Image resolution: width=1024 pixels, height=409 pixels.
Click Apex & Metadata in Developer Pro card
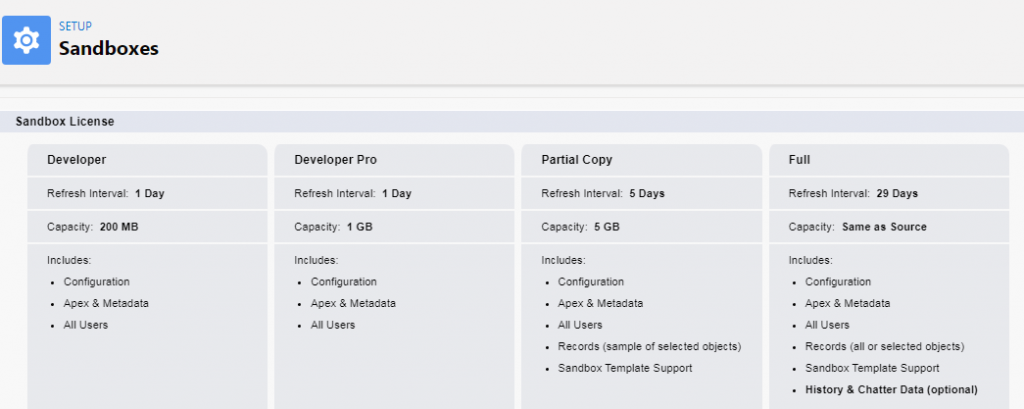point(353,303)
